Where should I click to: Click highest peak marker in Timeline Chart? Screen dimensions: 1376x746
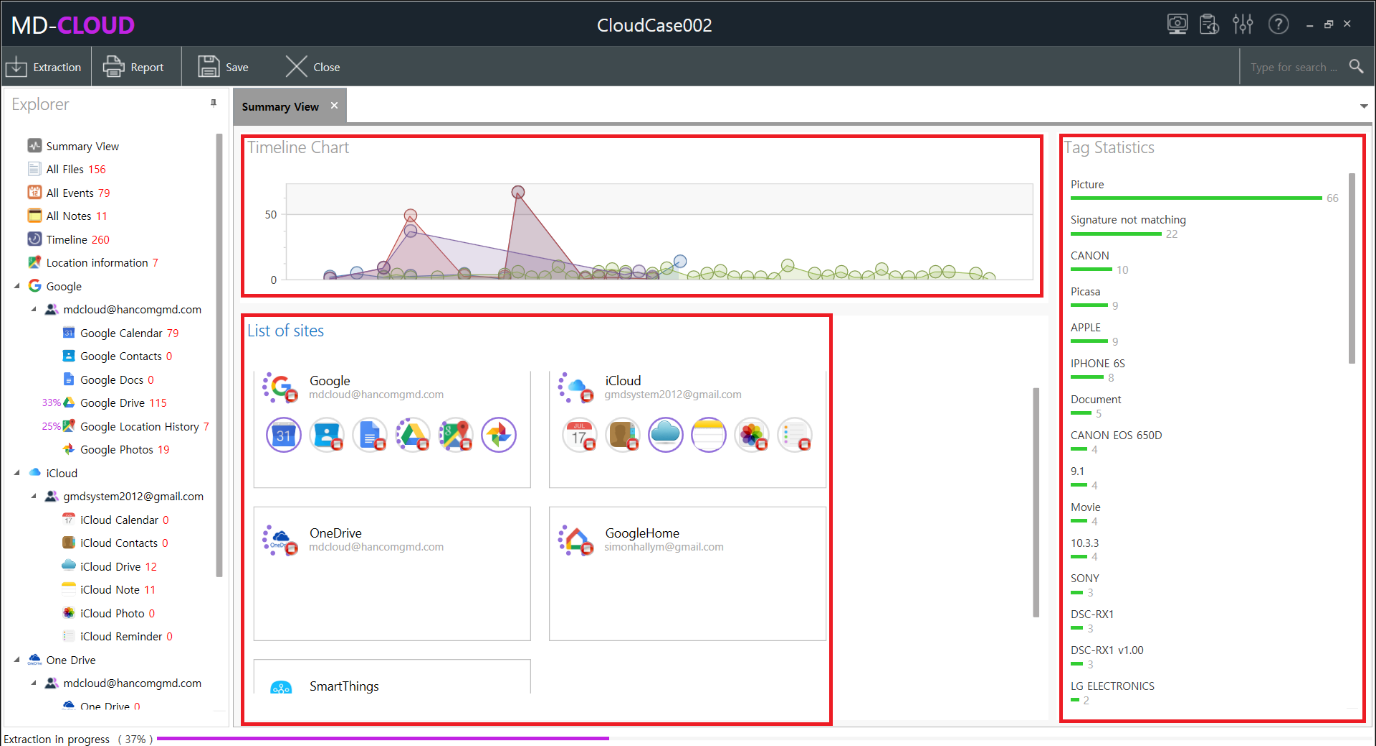[x=518, y=192]
